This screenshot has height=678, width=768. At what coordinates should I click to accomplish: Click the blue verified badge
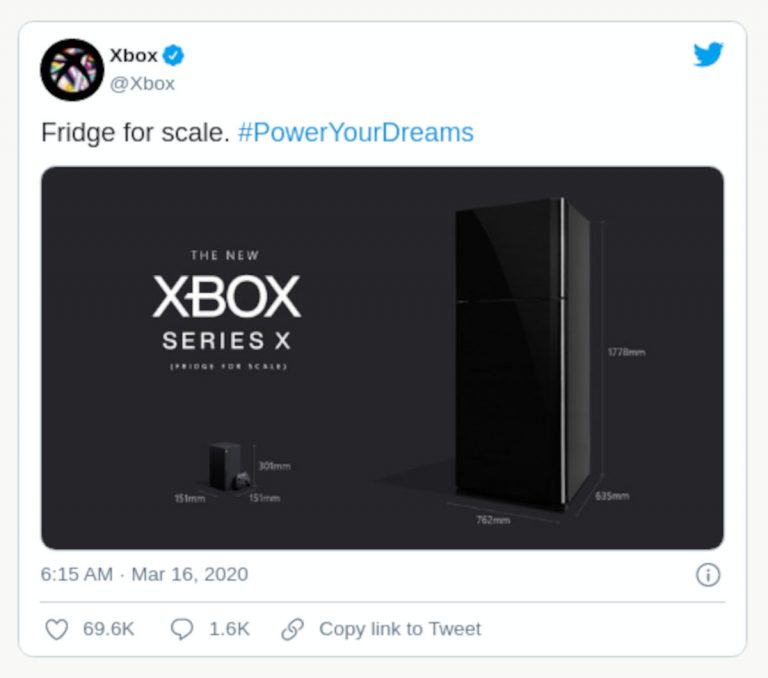point(173,55)
